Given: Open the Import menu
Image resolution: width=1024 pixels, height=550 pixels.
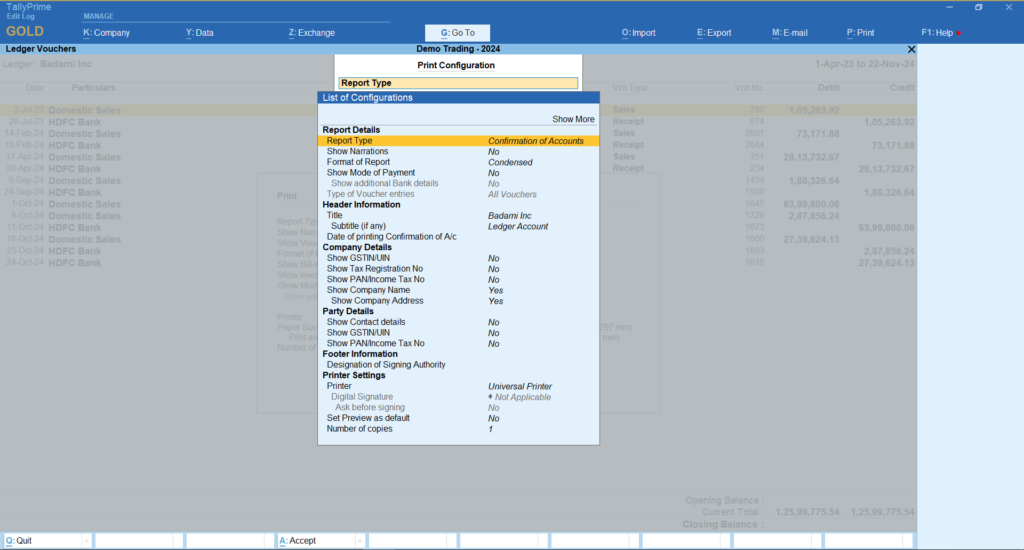Looking at the screenshot, I should tap(639, 33).
